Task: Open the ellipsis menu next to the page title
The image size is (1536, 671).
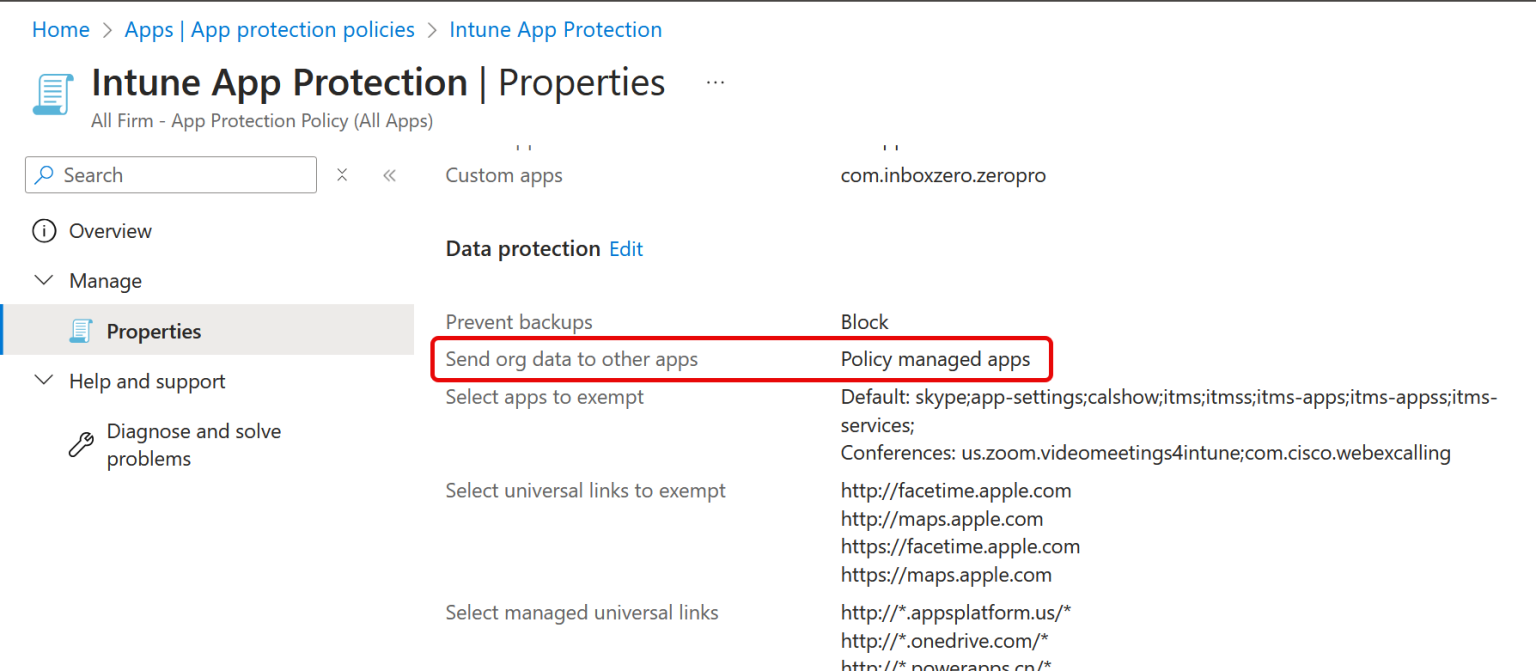Action: (x=715, y=82)
